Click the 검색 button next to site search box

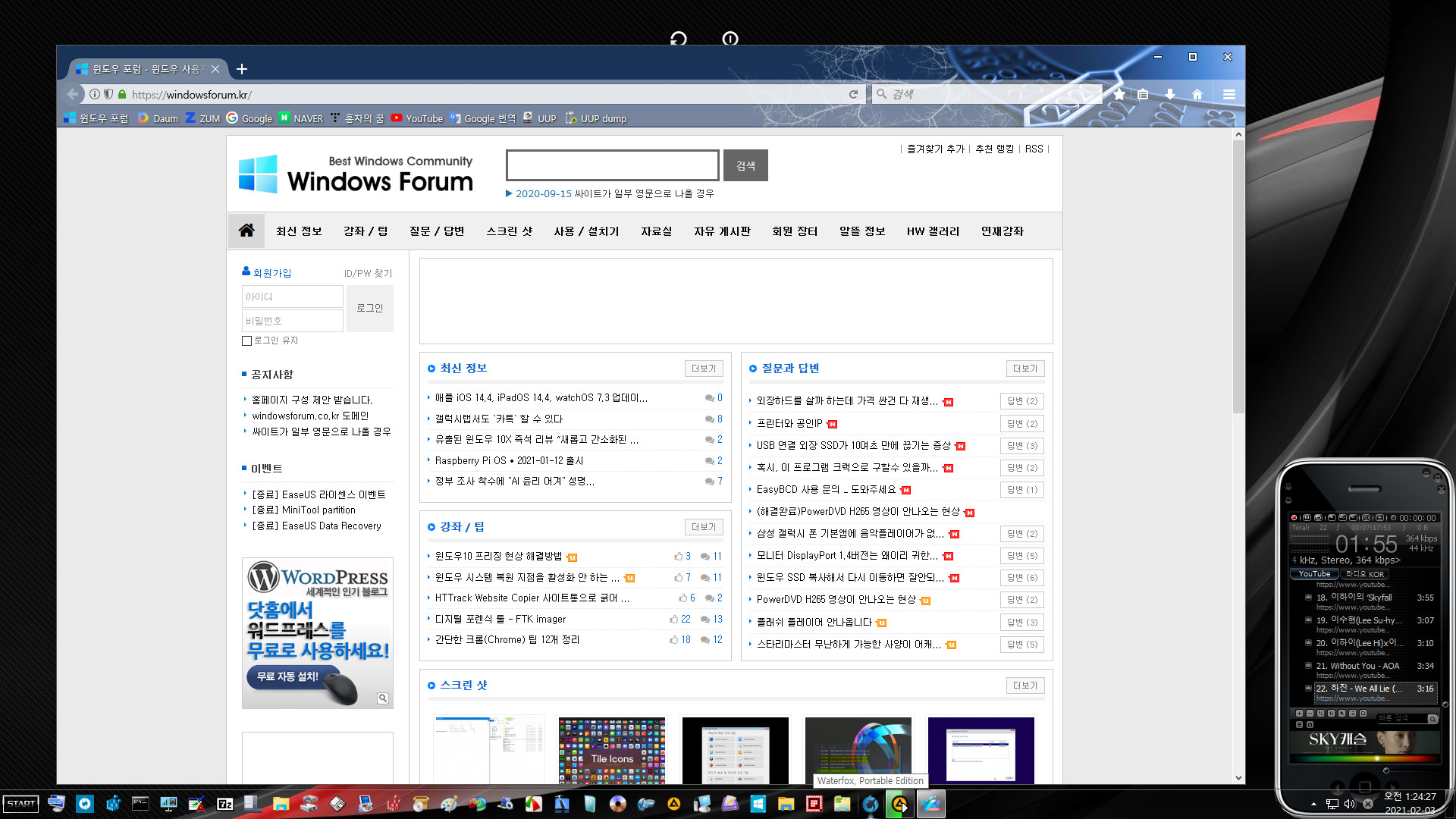tap(745, 165)
